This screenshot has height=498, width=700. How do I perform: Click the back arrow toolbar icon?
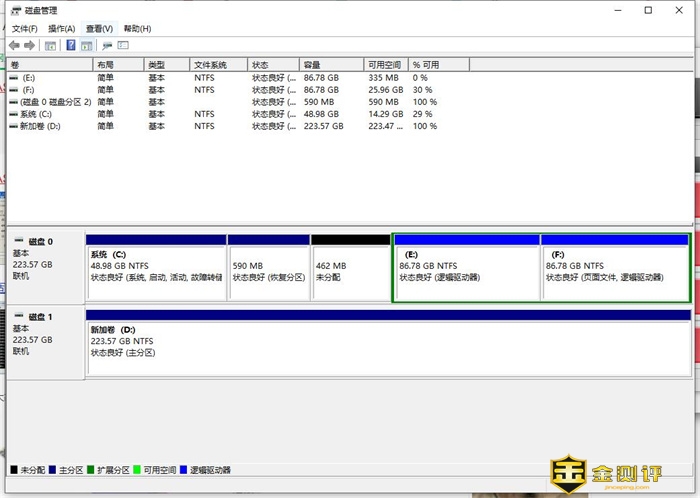pos(14,45)
